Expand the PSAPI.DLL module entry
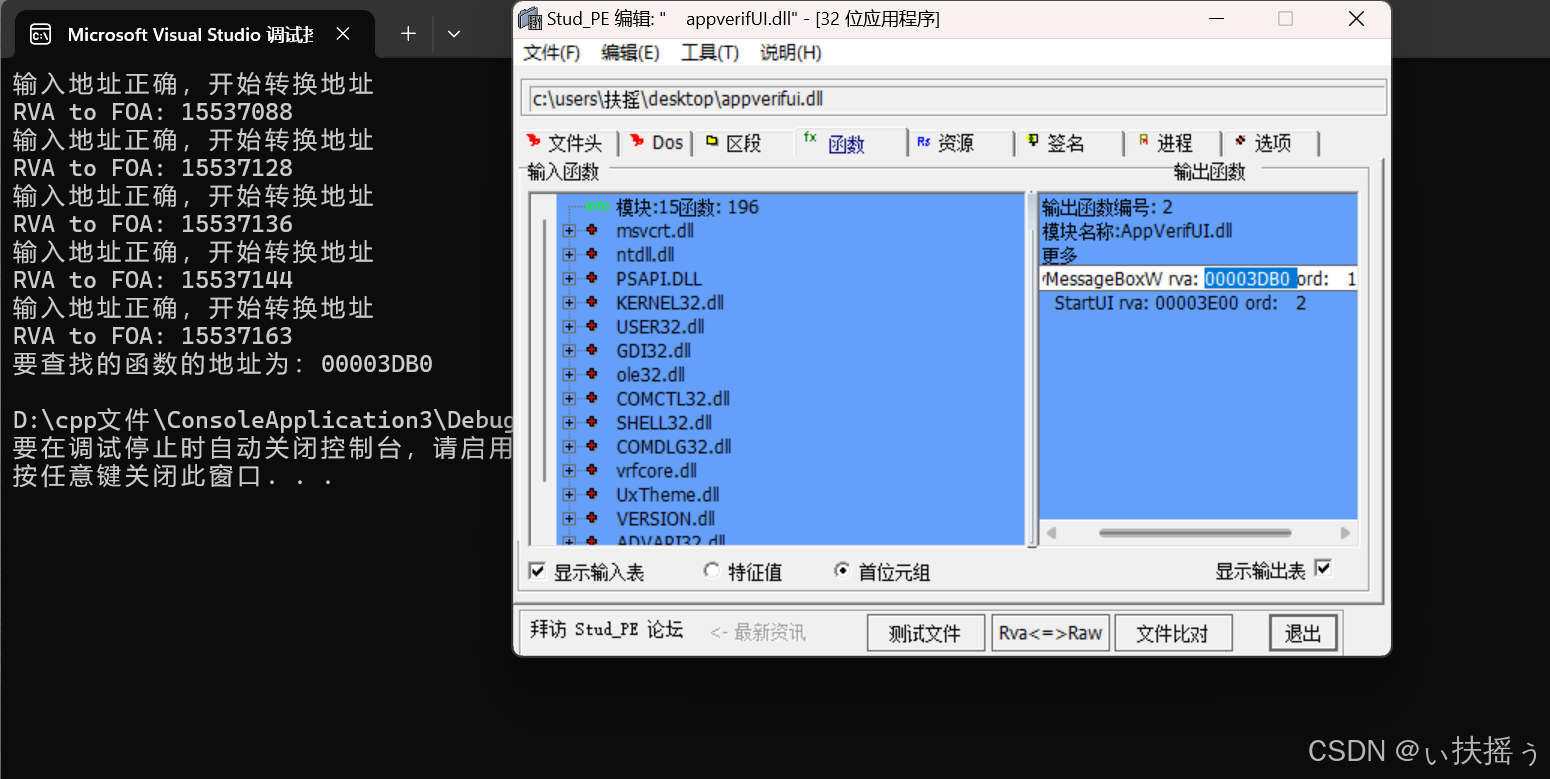This screenshot has height=779, width=1550. pyautogui.click(x=569, y=279)
